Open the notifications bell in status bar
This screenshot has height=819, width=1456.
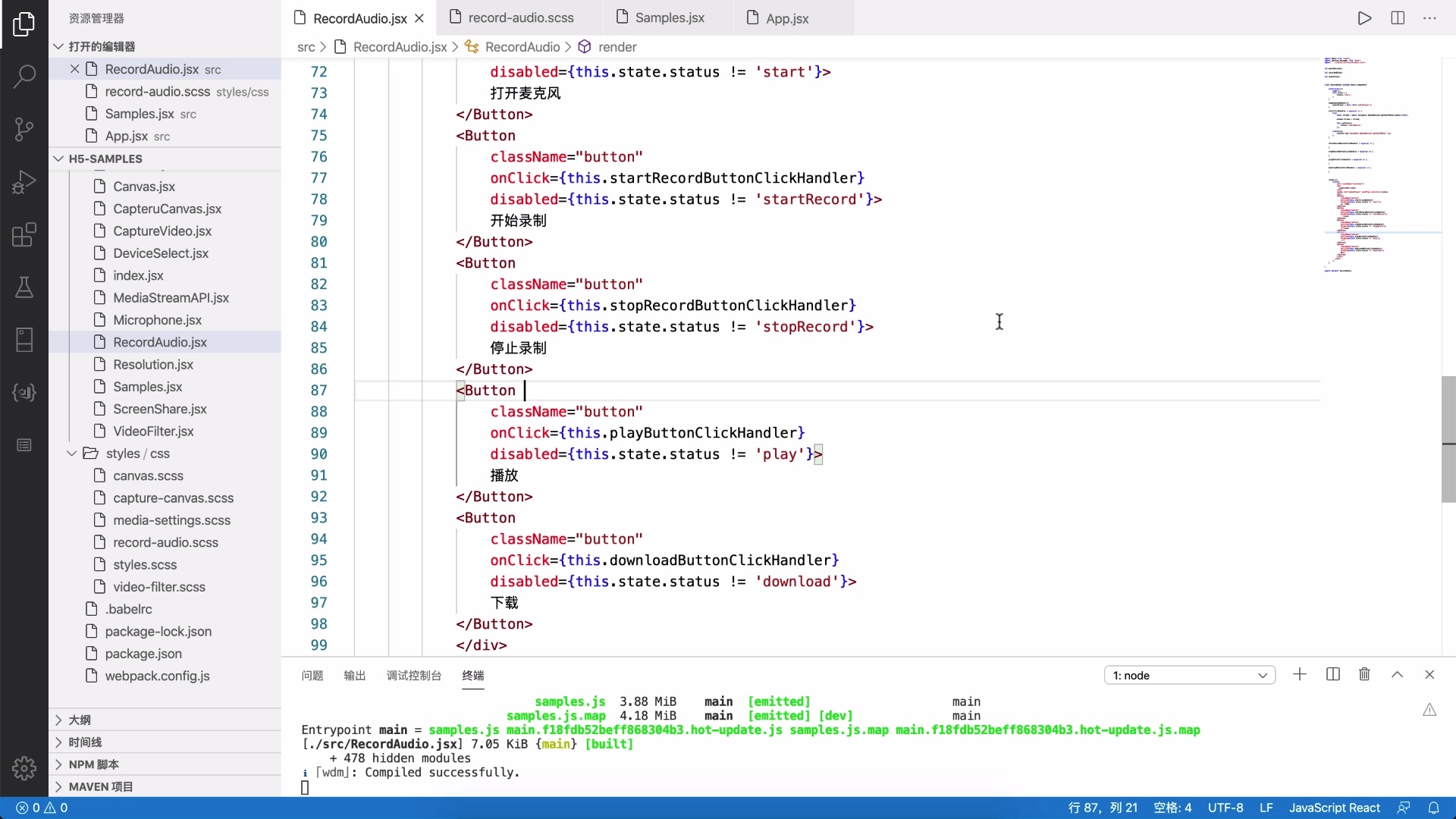(1434, 808)
